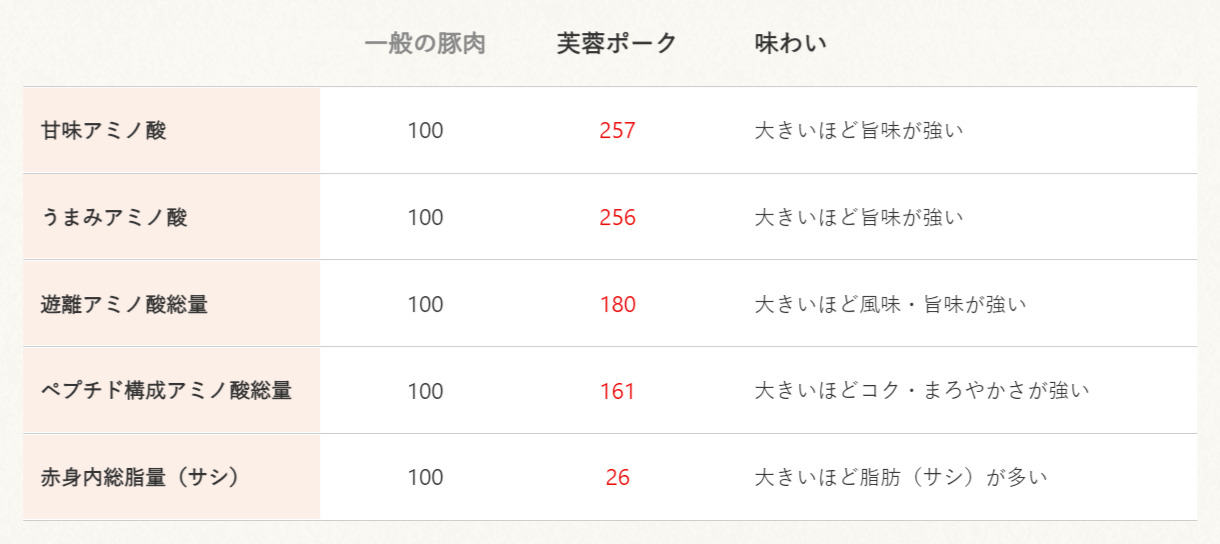
Task: Select the 遊離アミノ酸総量 row label
Action: click(124, 304)
